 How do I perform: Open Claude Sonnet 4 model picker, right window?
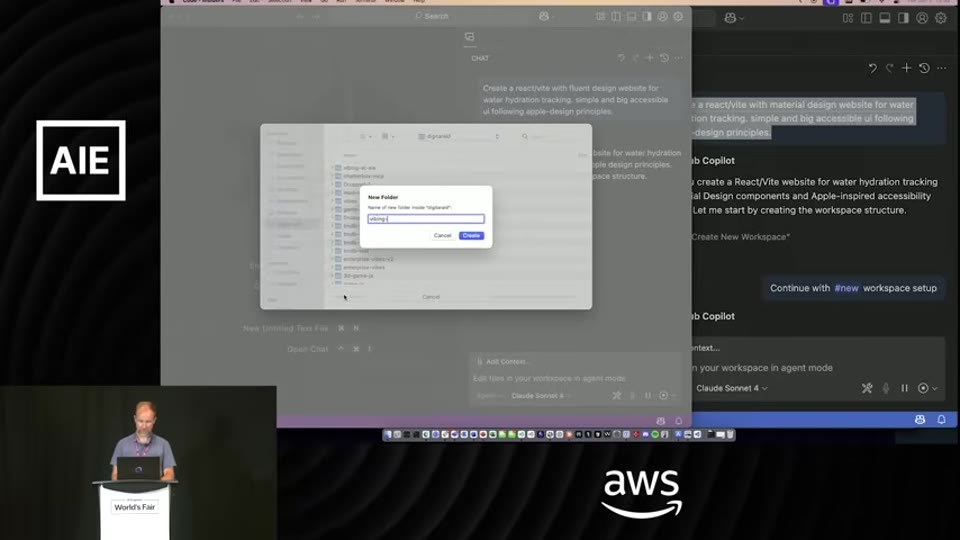point(732,388)
